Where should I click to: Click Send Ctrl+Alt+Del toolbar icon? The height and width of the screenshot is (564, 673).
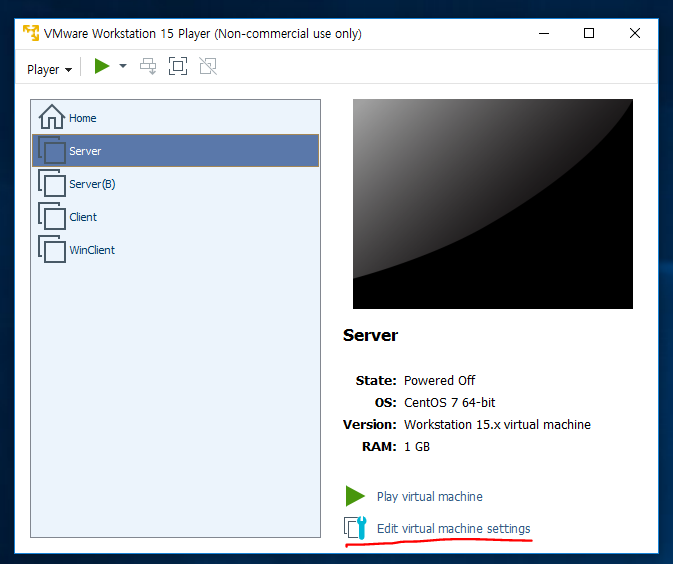tap(148, 66)
